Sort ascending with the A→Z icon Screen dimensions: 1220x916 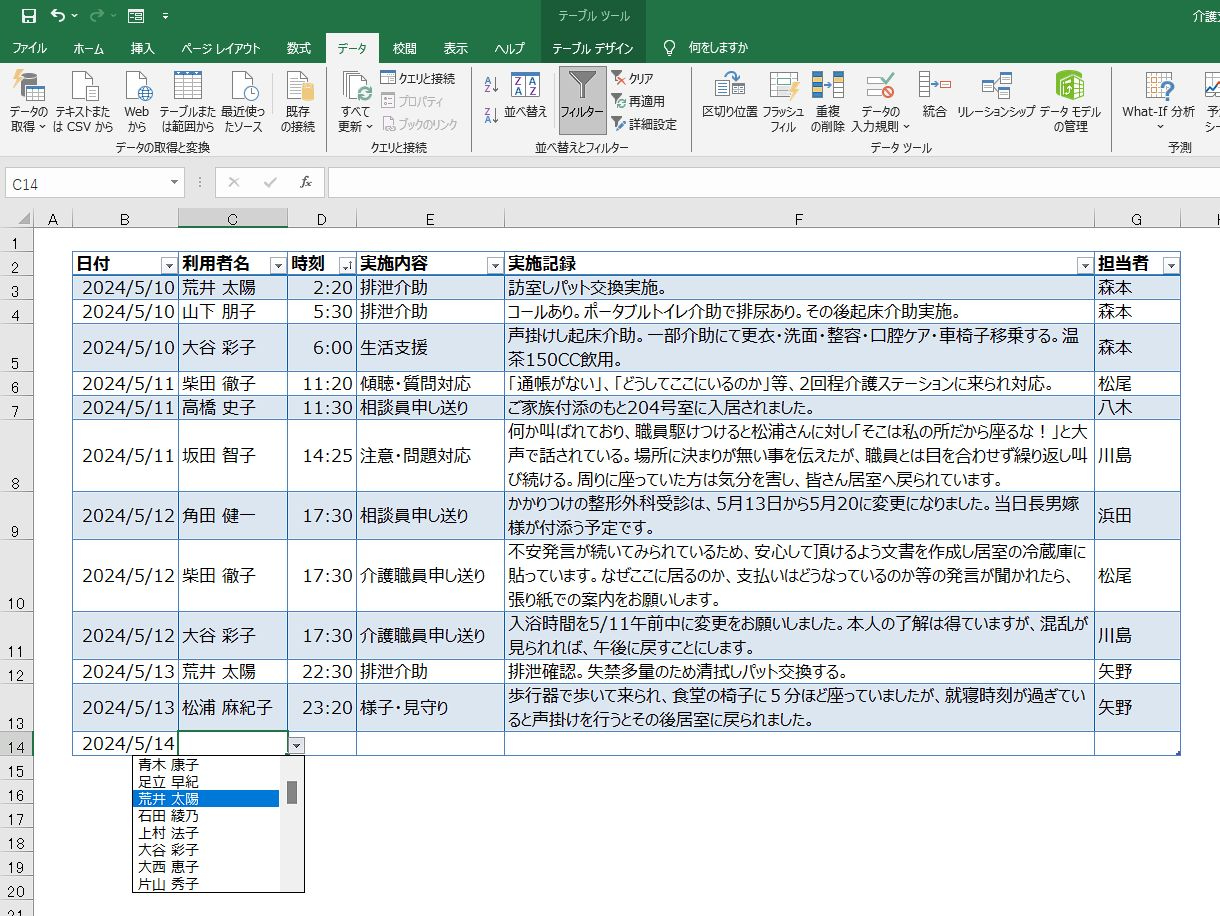(x=491, y=85)
